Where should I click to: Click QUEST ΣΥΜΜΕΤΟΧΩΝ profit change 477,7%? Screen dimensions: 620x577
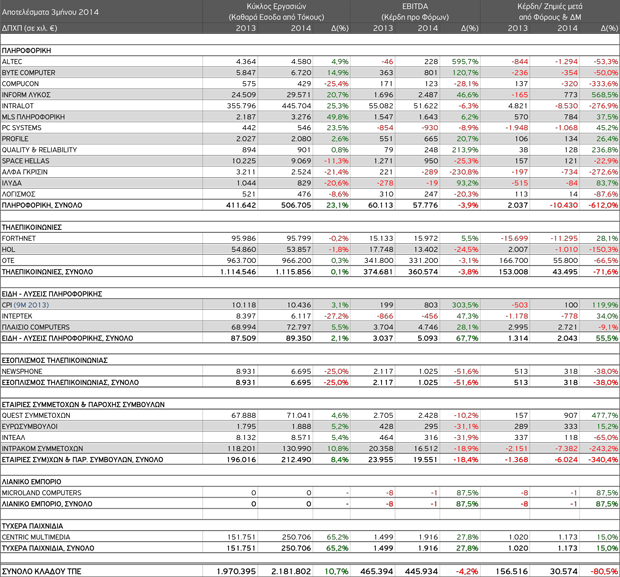pos(605,415)
